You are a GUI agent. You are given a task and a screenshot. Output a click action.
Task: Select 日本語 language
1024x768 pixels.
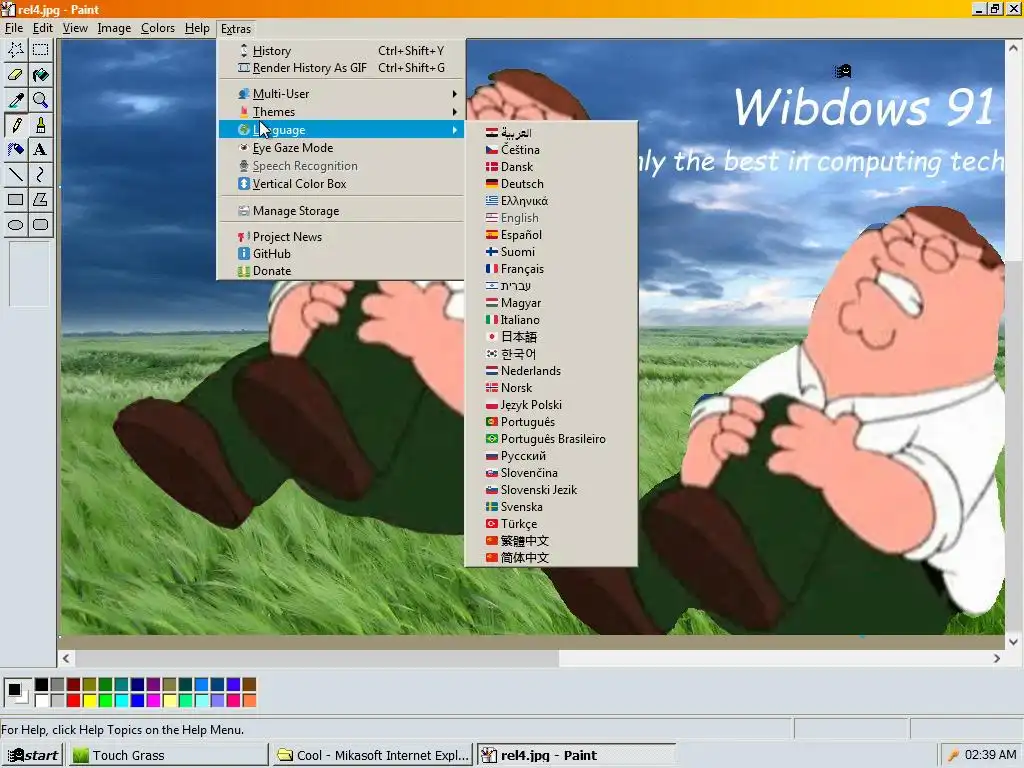coord(551,337)
